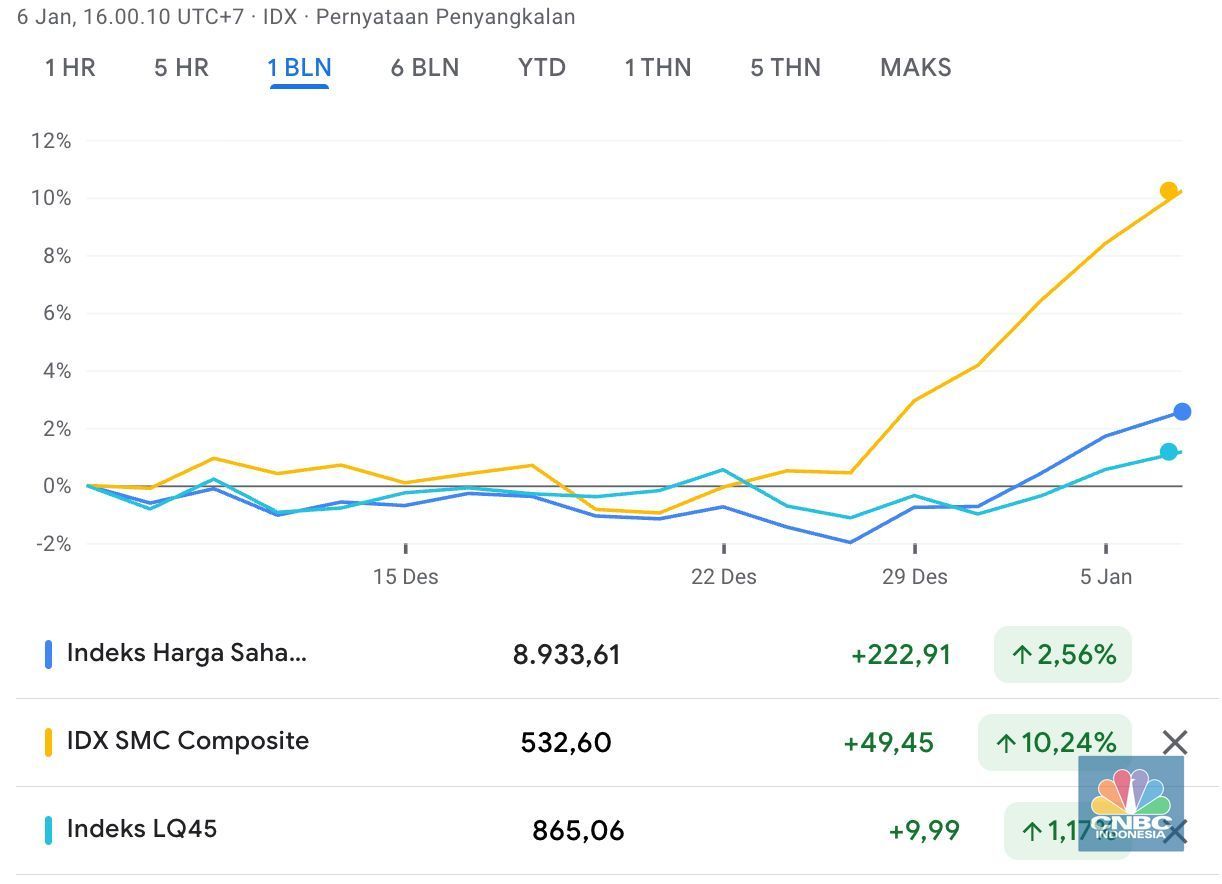Click the dark blue end point marker

point(1182,412)
